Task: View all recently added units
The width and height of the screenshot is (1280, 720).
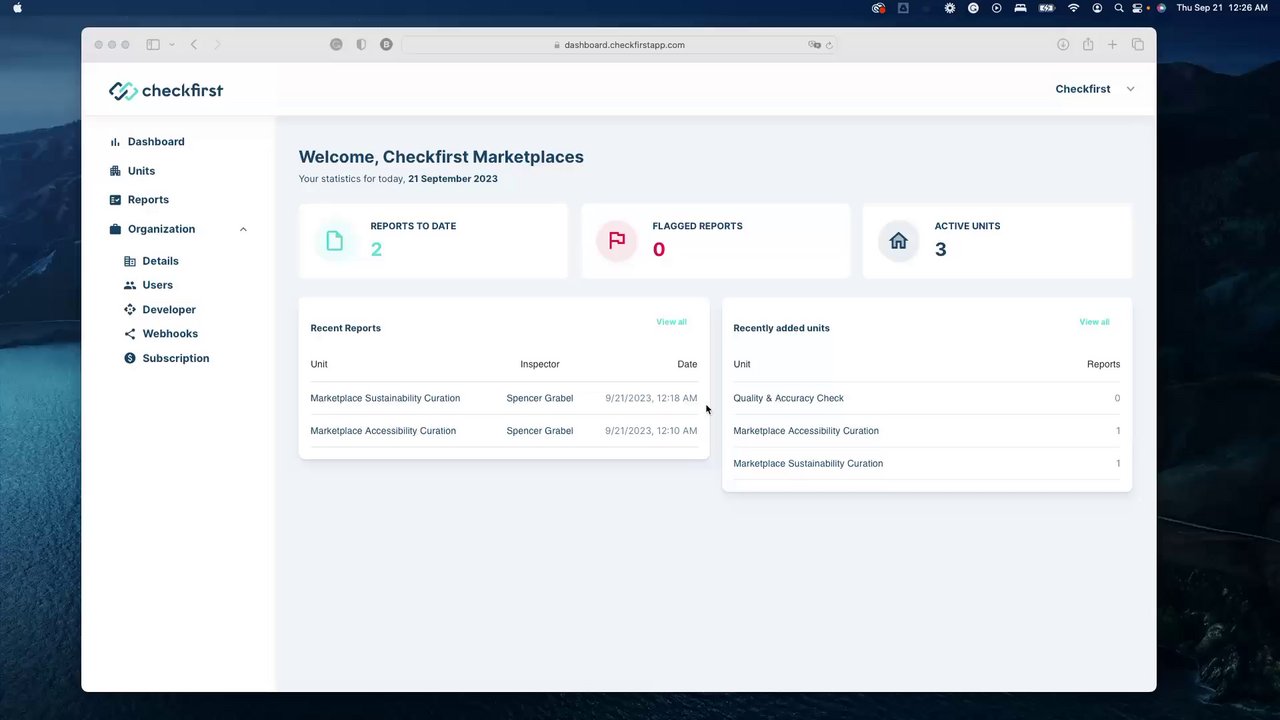Action: click(1094, 322)
